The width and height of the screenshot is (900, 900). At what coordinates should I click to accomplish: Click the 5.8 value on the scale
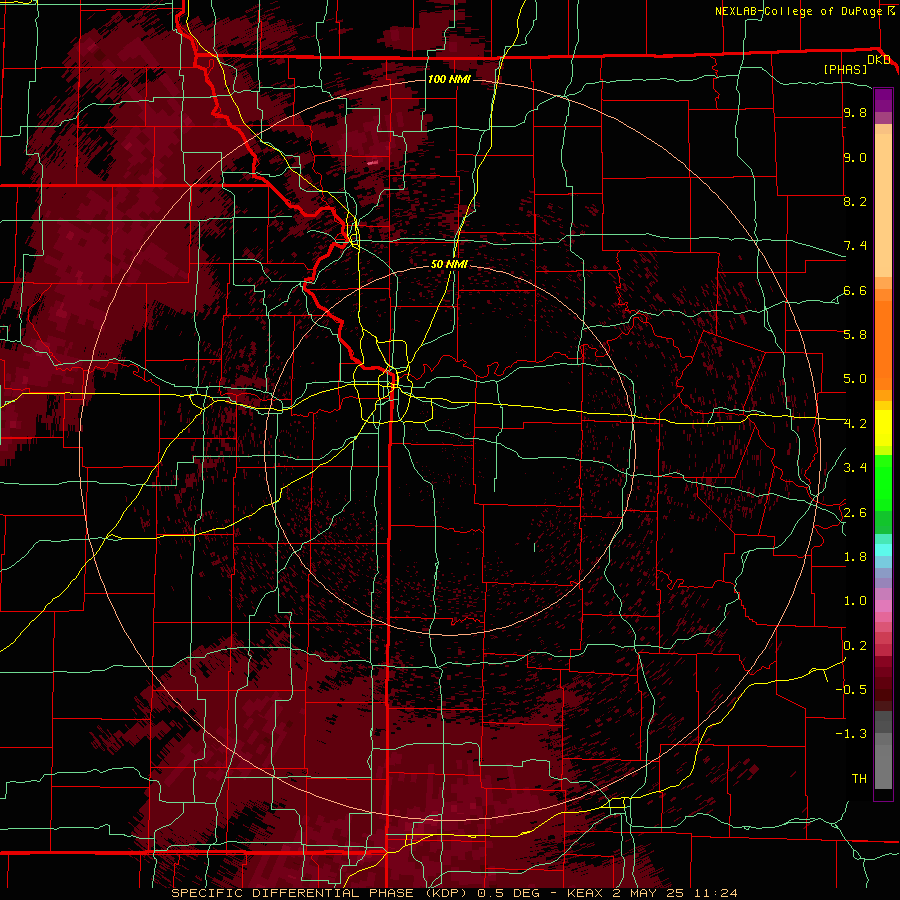(x=855, y=335)
